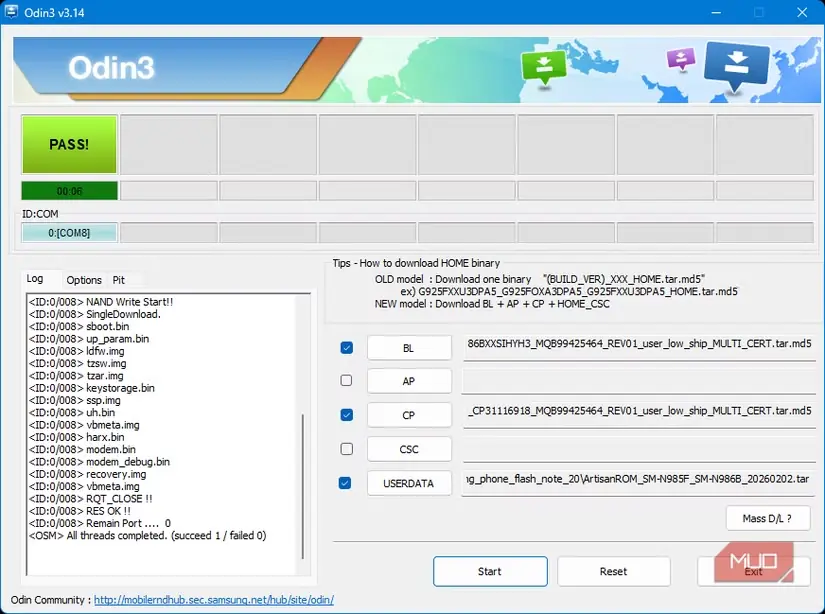Click the 0:[COM8] port box

69,233
